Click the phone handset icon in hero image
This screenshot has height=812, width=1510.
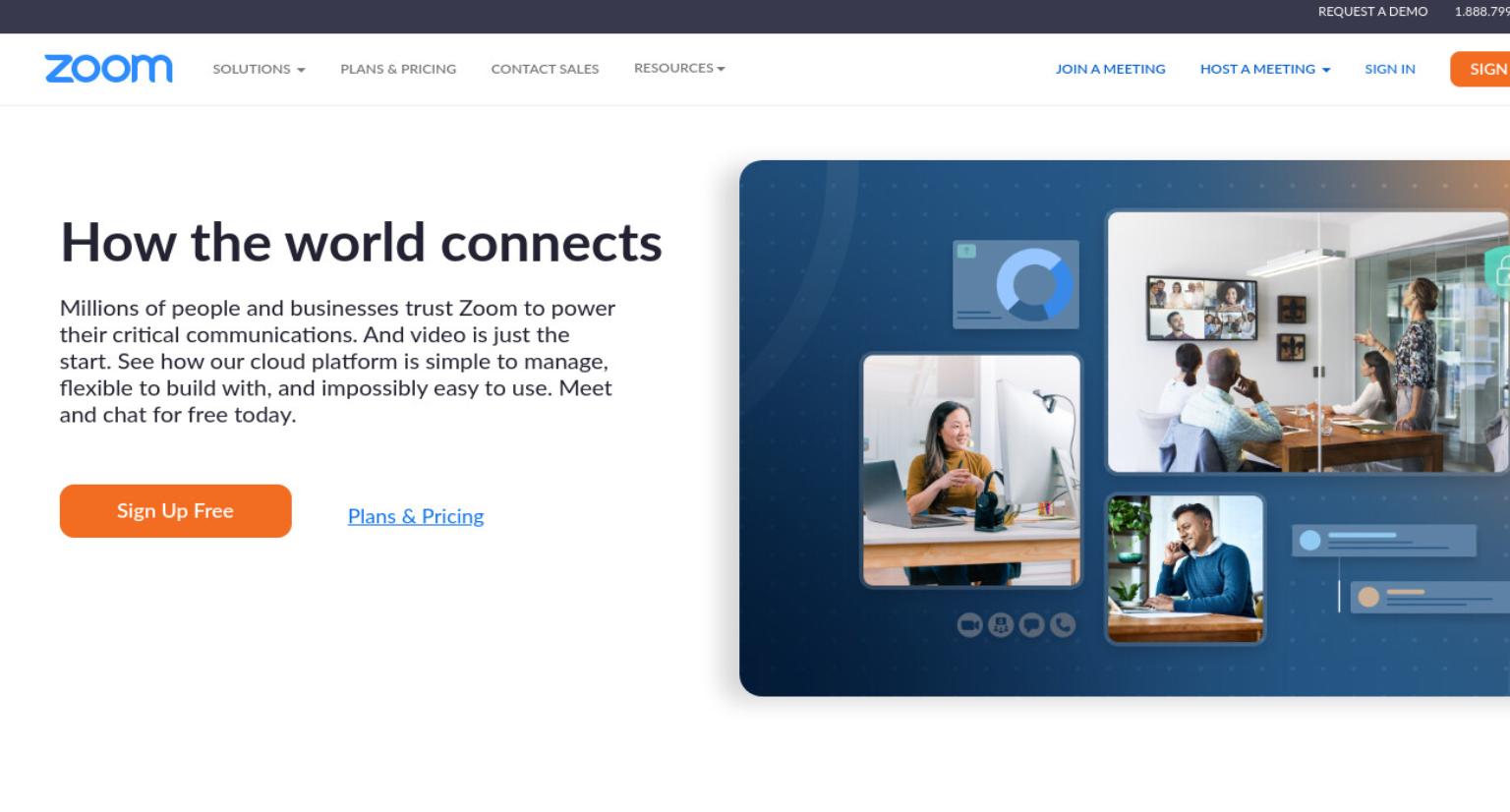1063,625
